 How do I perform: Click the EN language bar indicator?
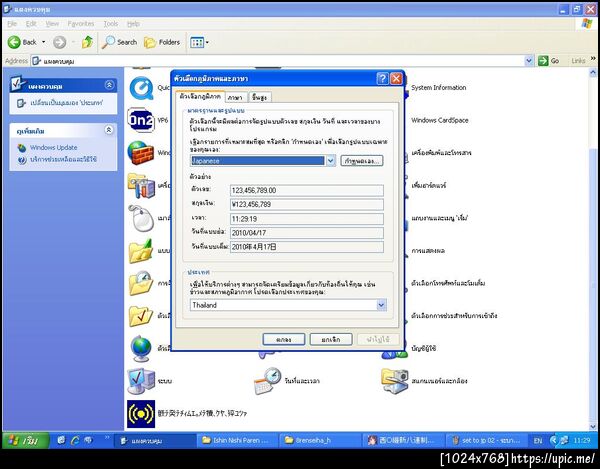538,441
